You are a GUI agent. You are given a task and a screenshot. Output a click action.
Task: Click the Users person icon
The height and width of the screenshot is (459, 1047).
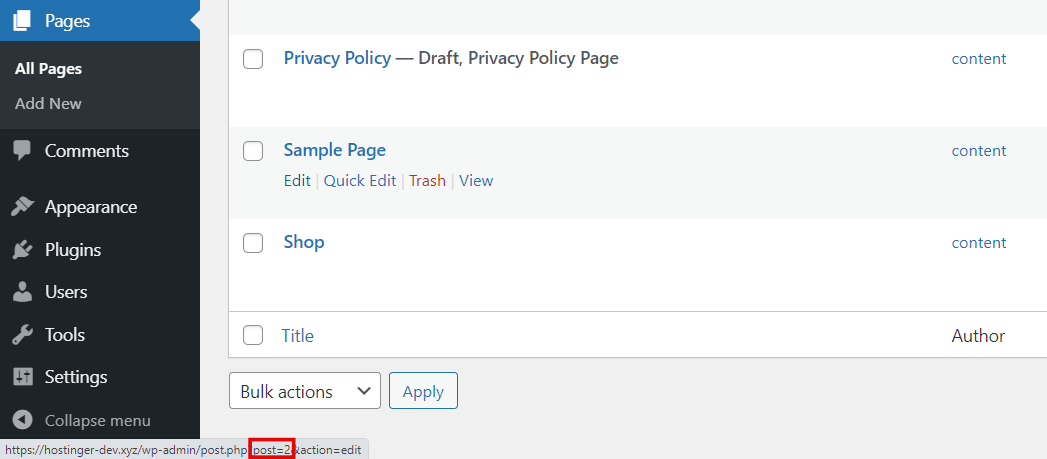tap(22, 292)
